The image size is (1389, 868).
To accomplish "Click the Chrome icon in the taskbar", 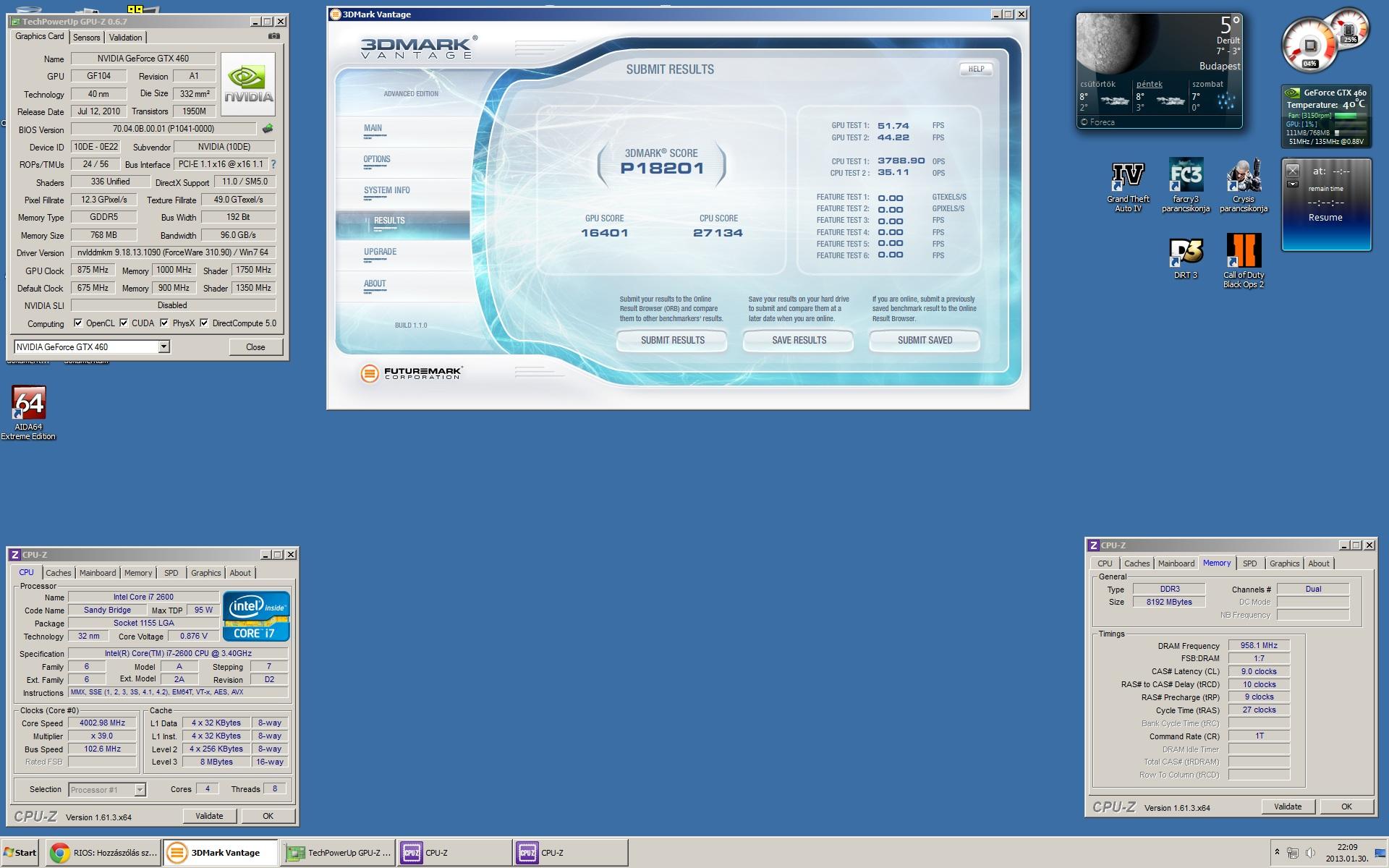I will pyautogui.click(x=60, y=853).
